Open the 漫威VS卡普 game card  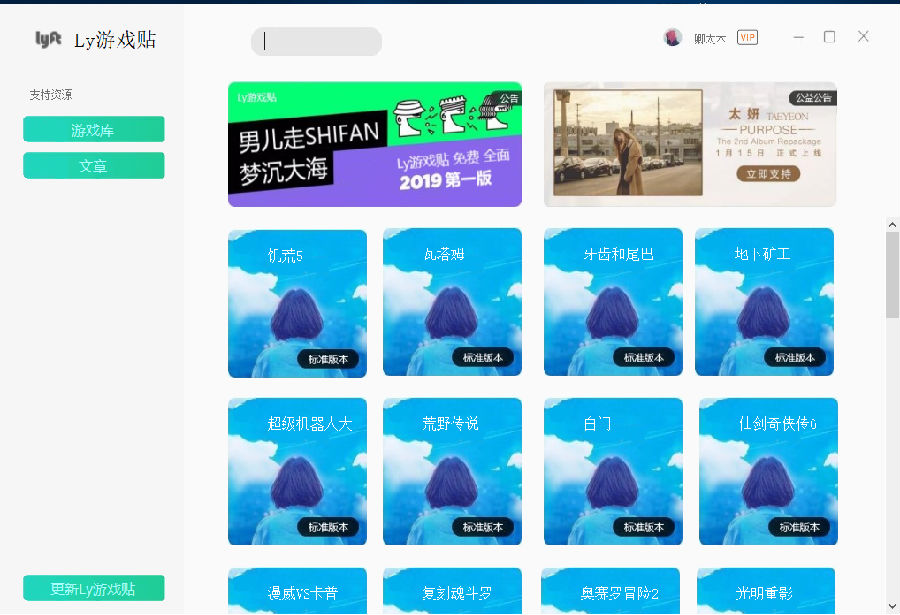[x=297, y=591]
